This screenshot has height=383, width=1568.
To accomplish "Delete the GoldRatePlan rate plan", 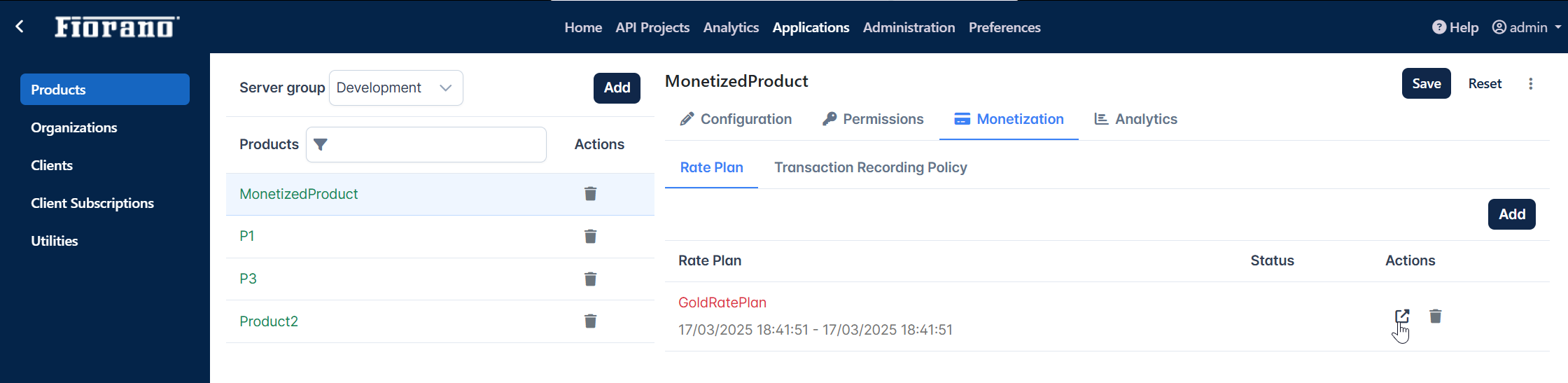I will (x=1435, y=316).
